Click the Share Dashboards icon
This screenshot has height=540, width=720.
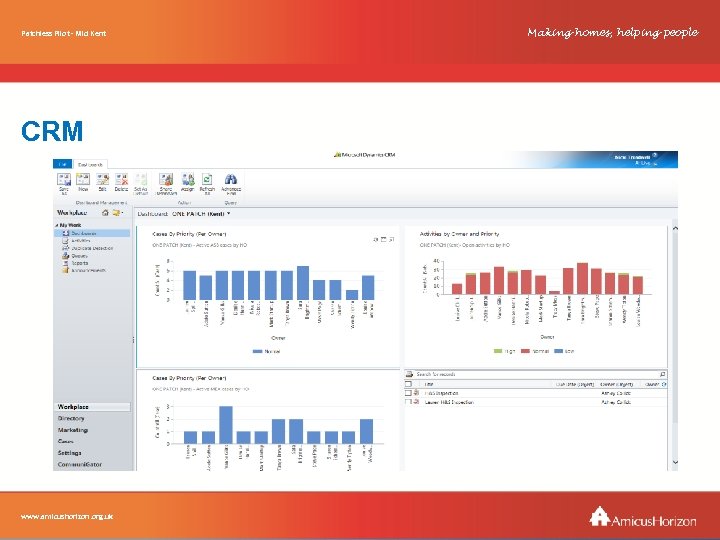coord(166,179)
